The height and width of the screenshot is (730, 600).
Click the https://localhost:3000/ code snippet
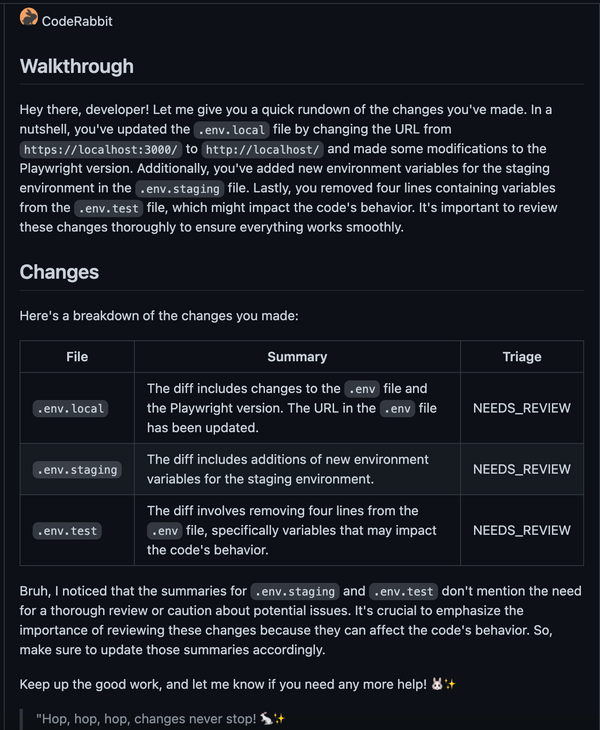coord(101,149)
